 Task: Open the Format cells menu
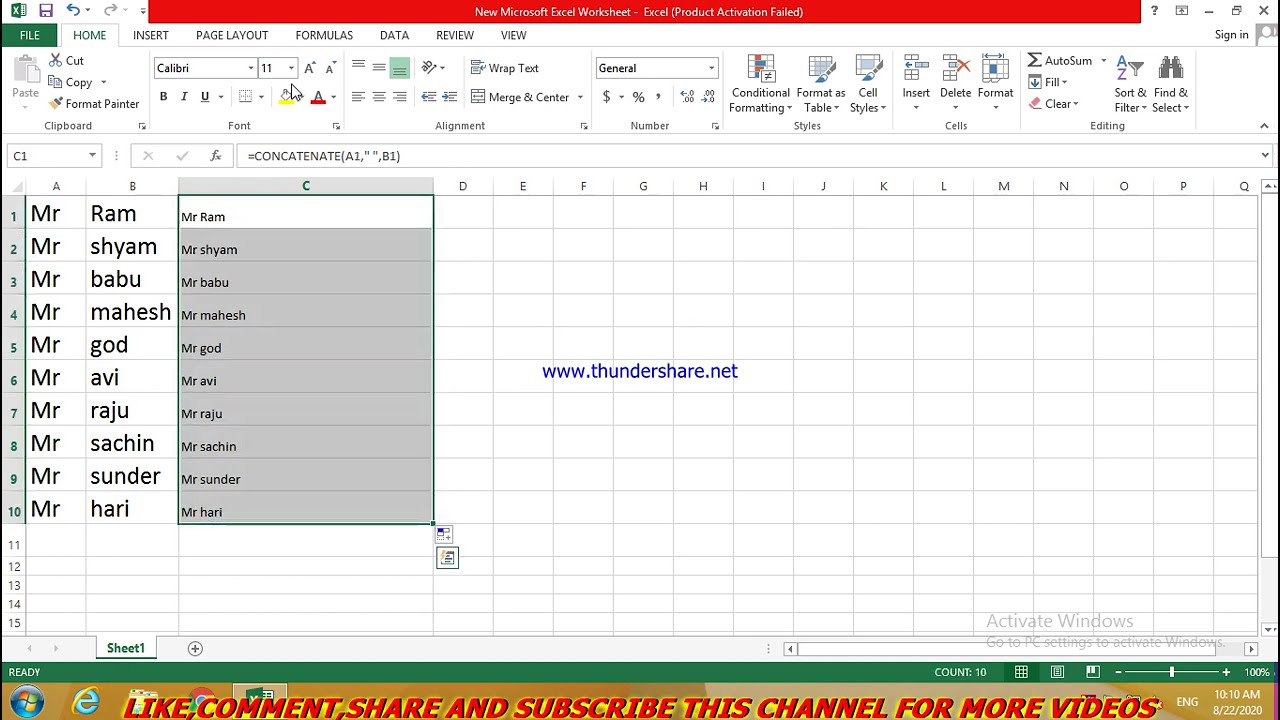[x=995, y=84]
